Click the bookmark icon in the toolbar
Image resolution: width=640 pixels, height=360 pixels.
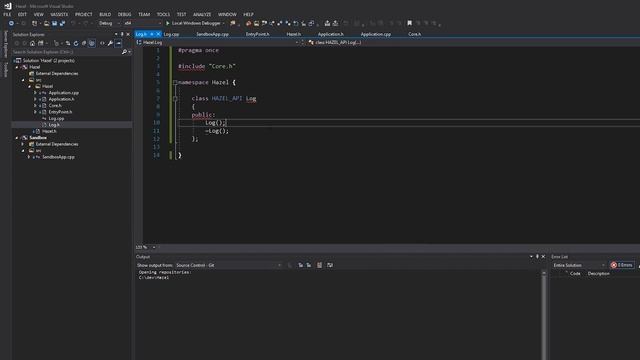(409, 23)
